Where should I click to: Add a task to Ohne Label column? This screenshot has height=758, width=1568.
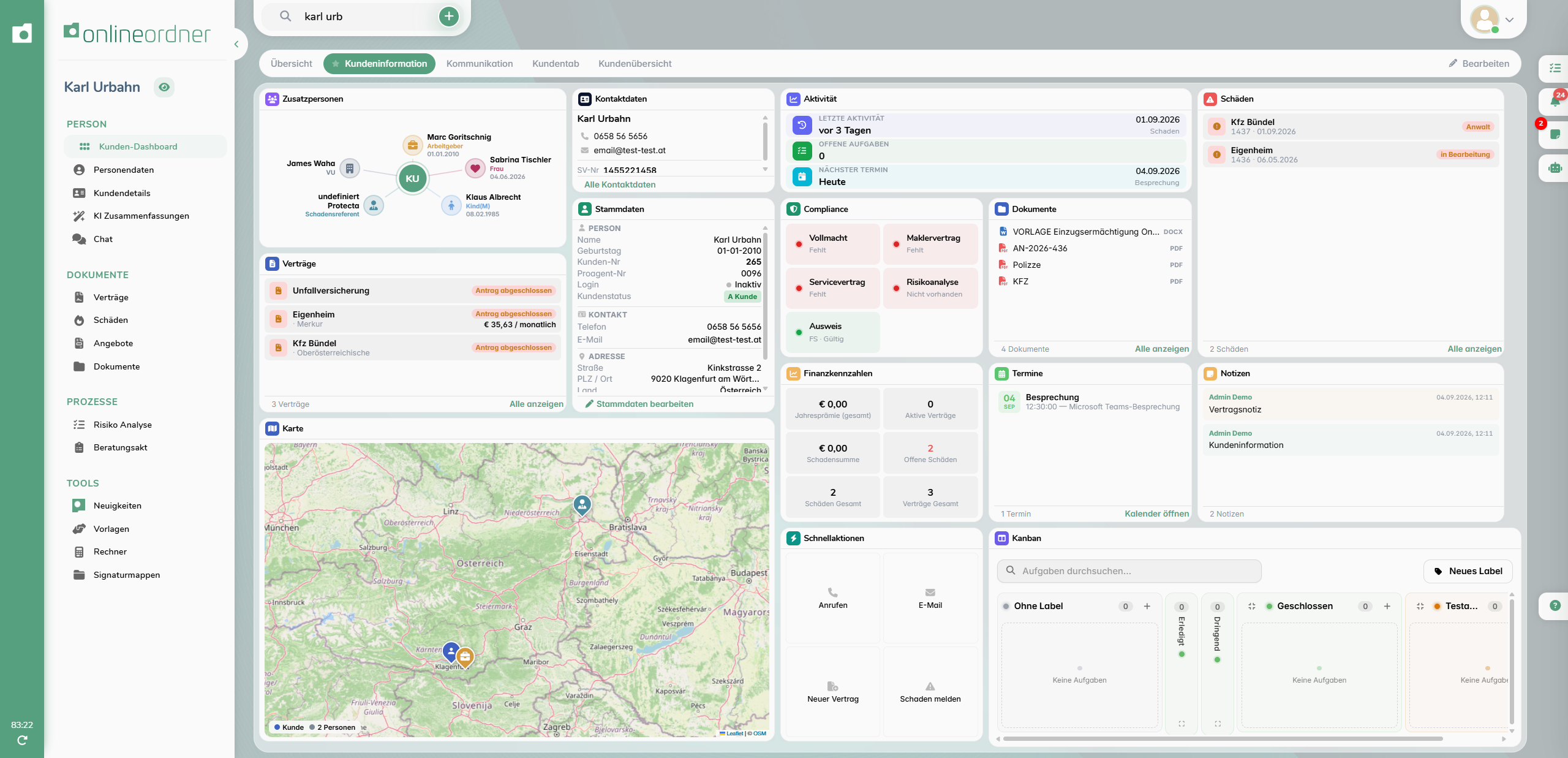coord(1147,606)
